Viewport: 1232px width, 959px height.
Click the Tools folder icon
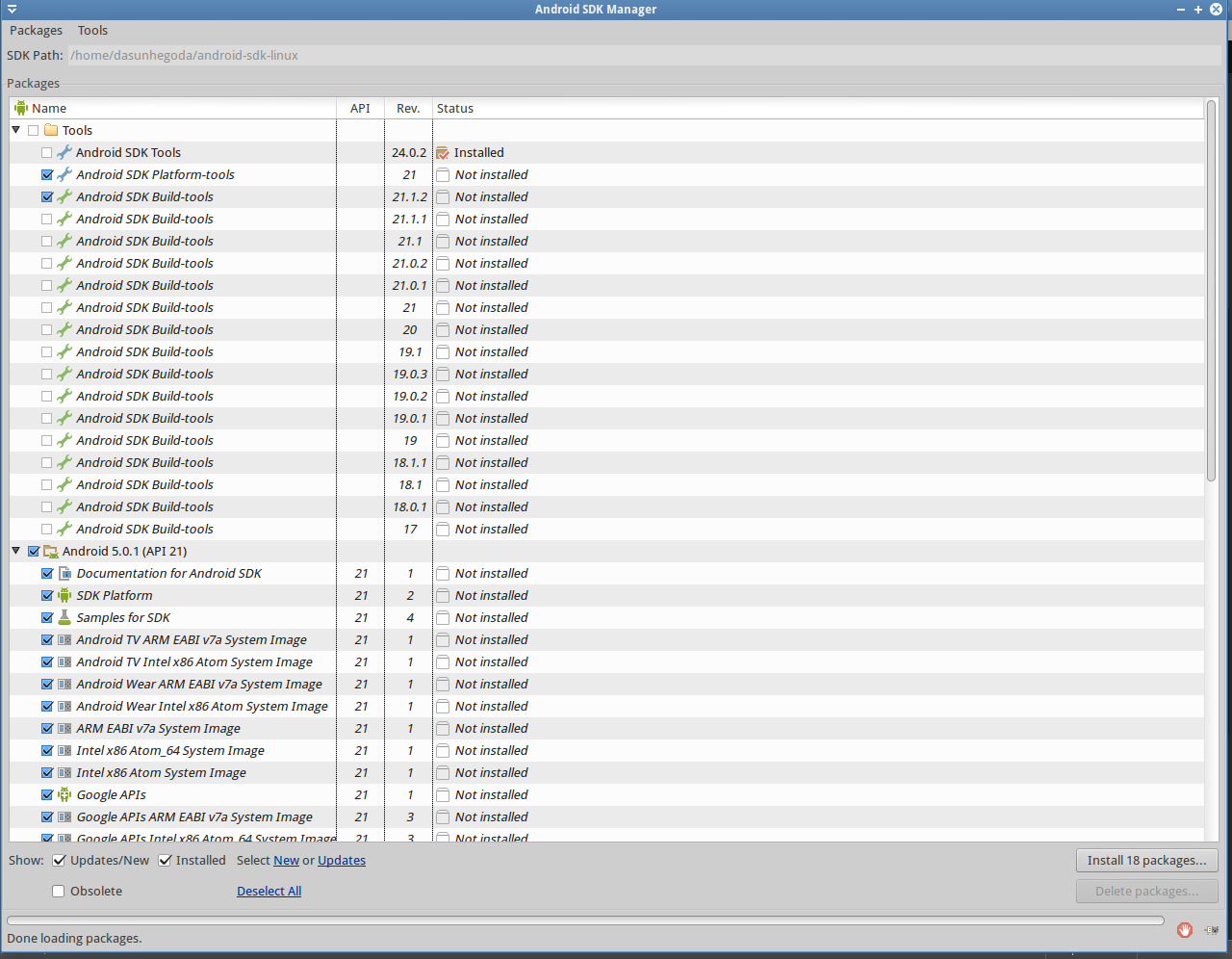51,130
